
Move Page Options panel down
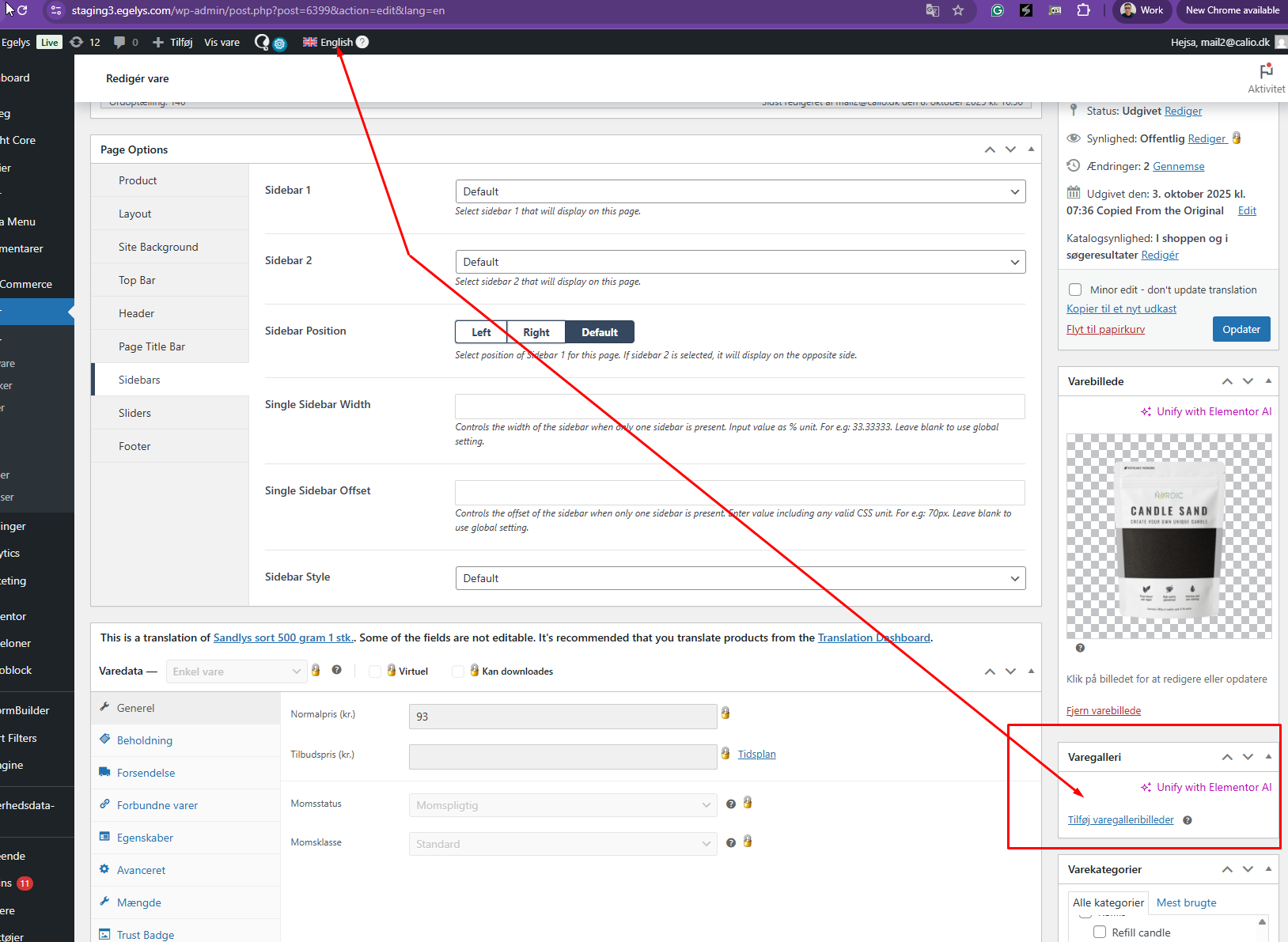point(1010,149)
